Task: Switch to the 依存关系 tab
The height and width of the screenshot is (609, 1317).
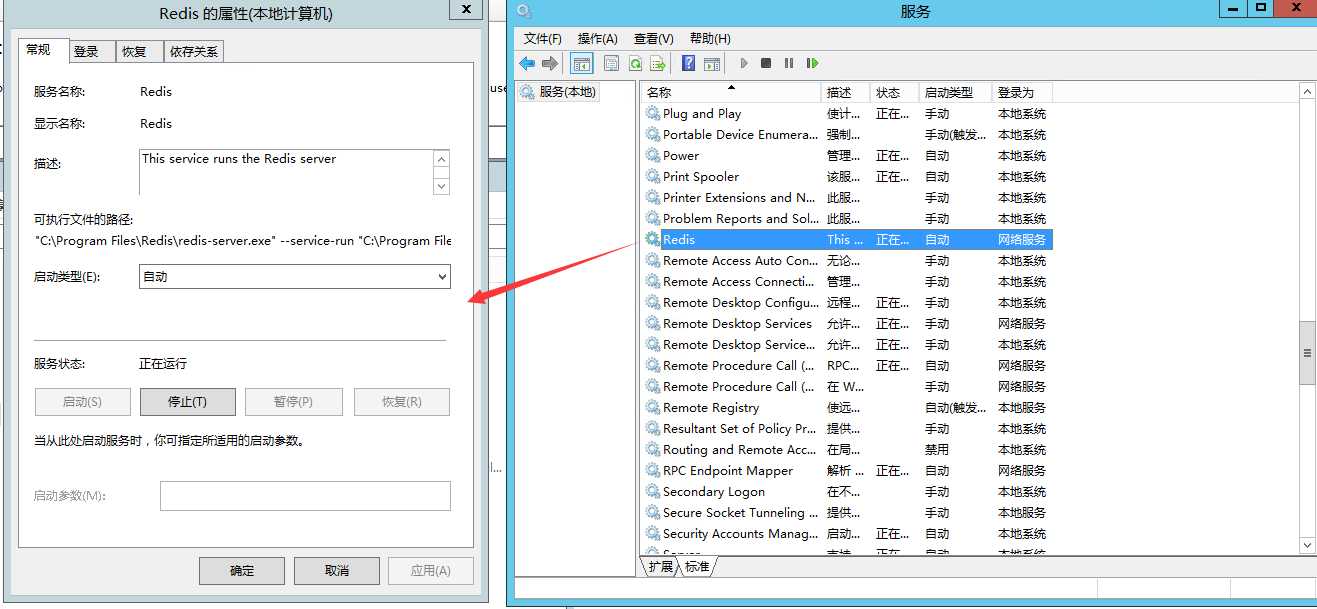Action: (194, 52)
